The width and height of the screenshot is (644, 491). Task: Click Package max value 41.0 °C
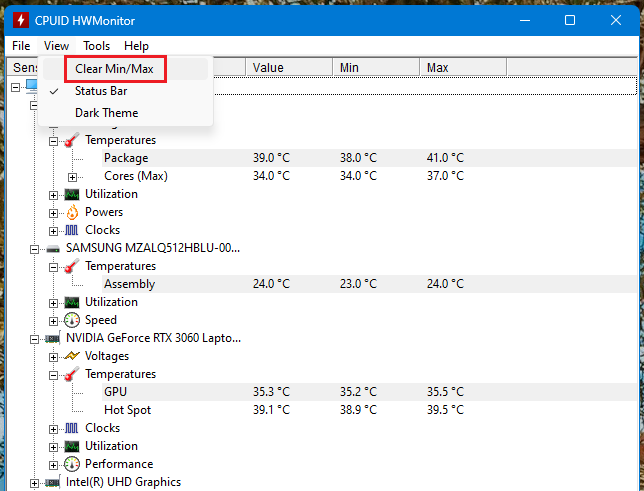tap(445, 158)
